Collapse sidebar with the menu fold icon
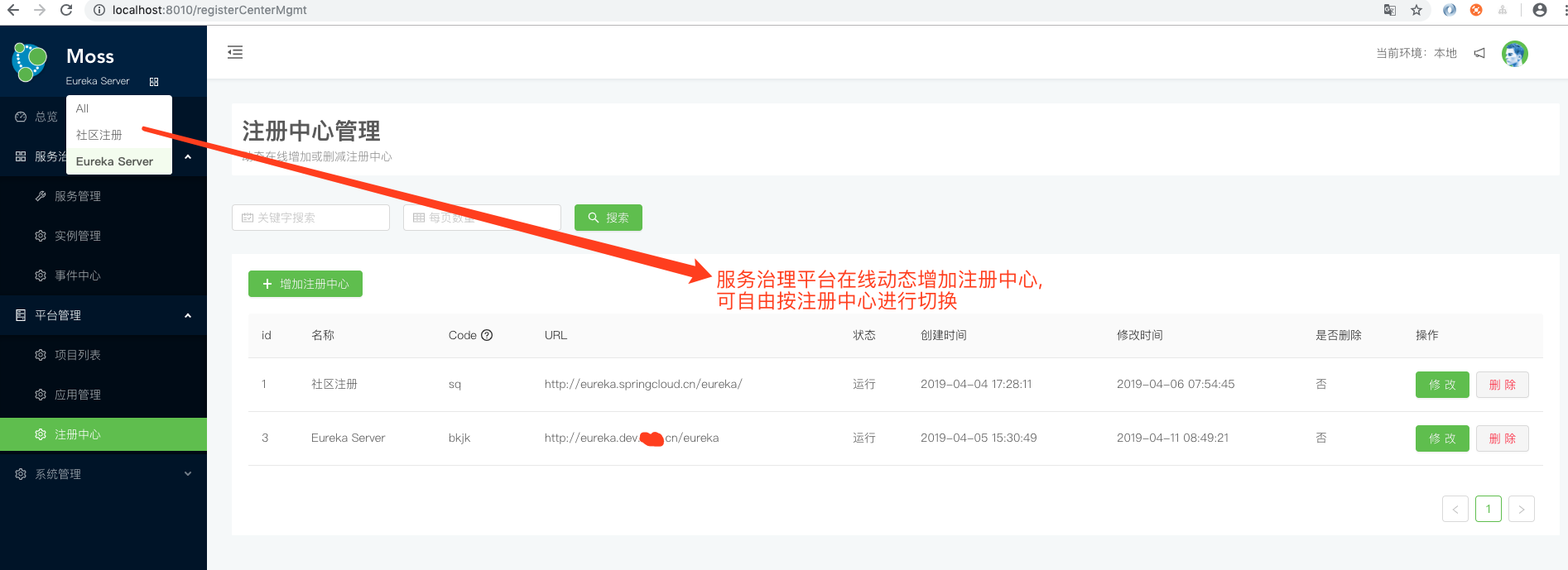Image resolution: width=1568 pixels, height=570 pixels. 235,53
